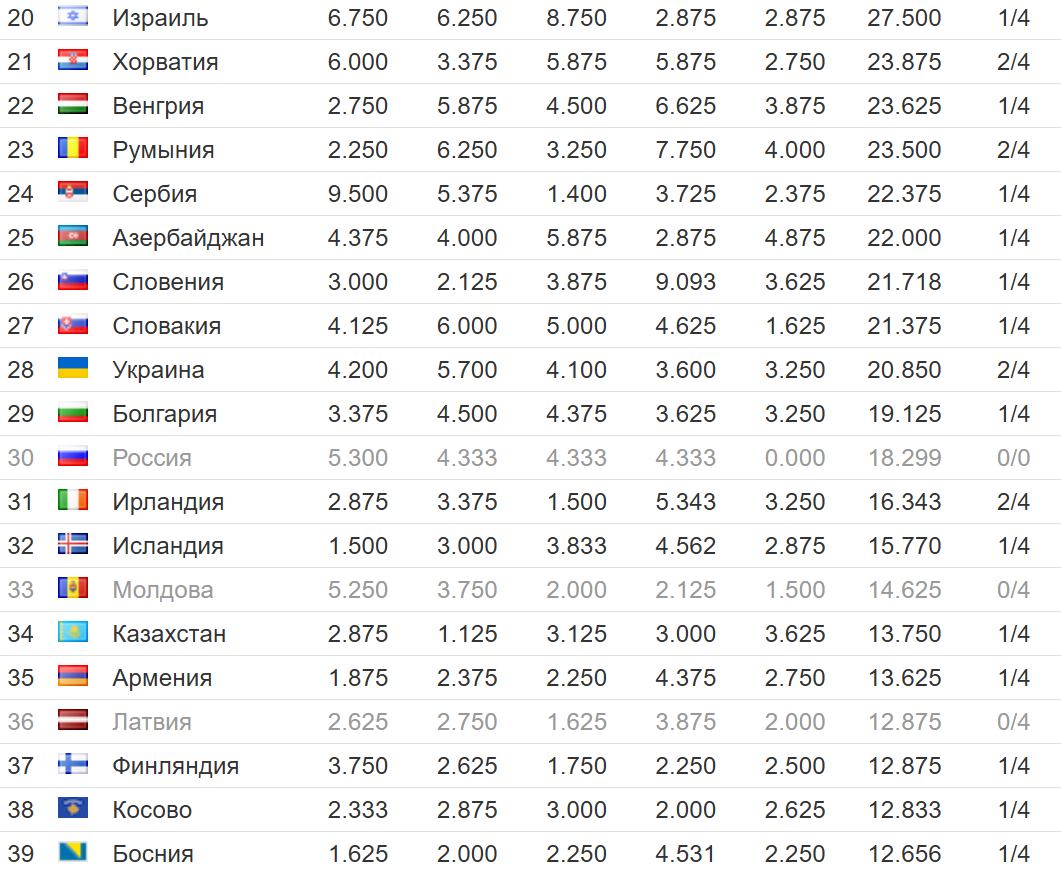Open the Израиль country link
This screenshot has height=875, width=1061.
pos(160,18)
